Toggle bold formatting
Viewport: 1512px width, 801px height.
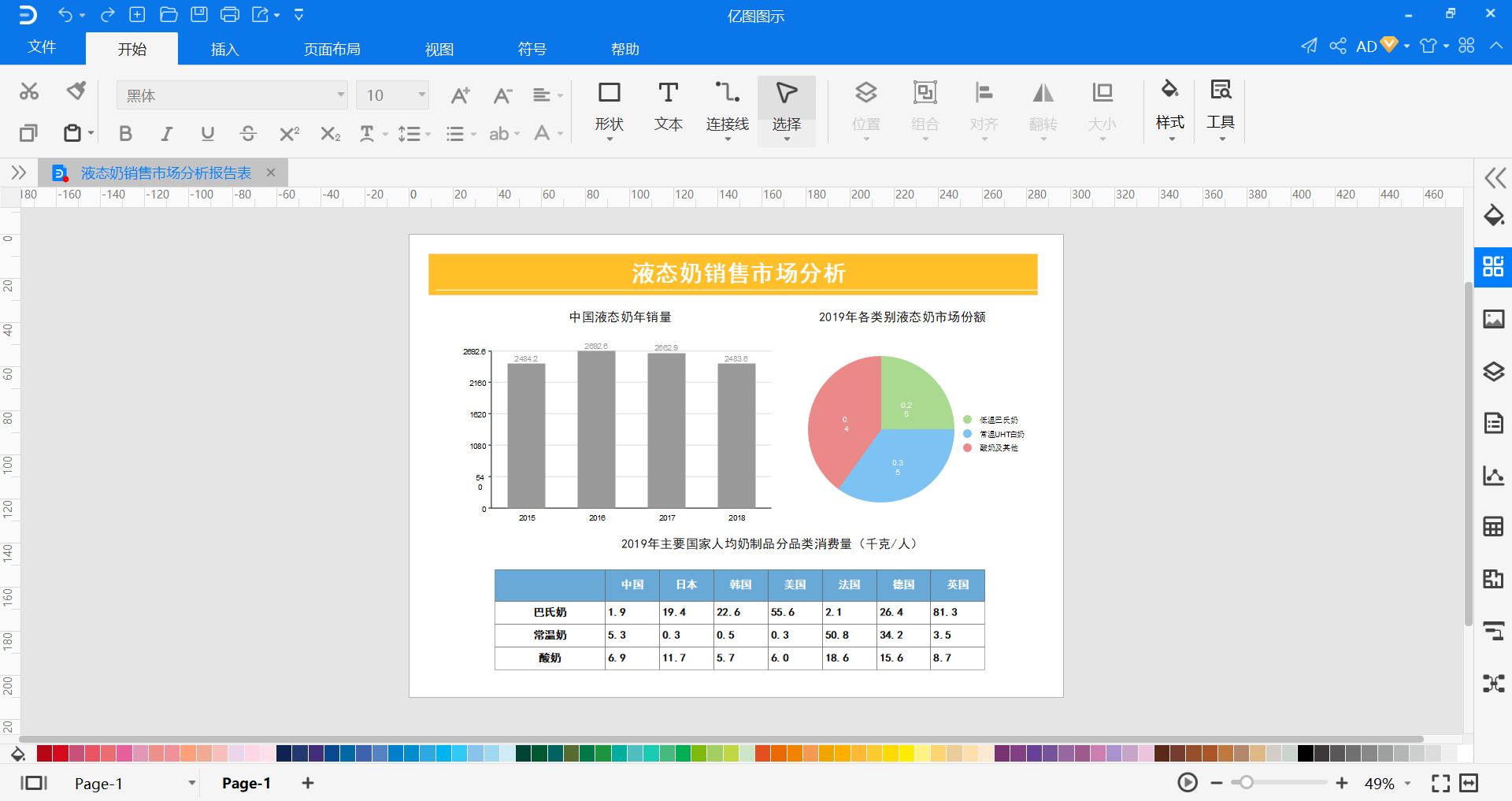(125, 134)
